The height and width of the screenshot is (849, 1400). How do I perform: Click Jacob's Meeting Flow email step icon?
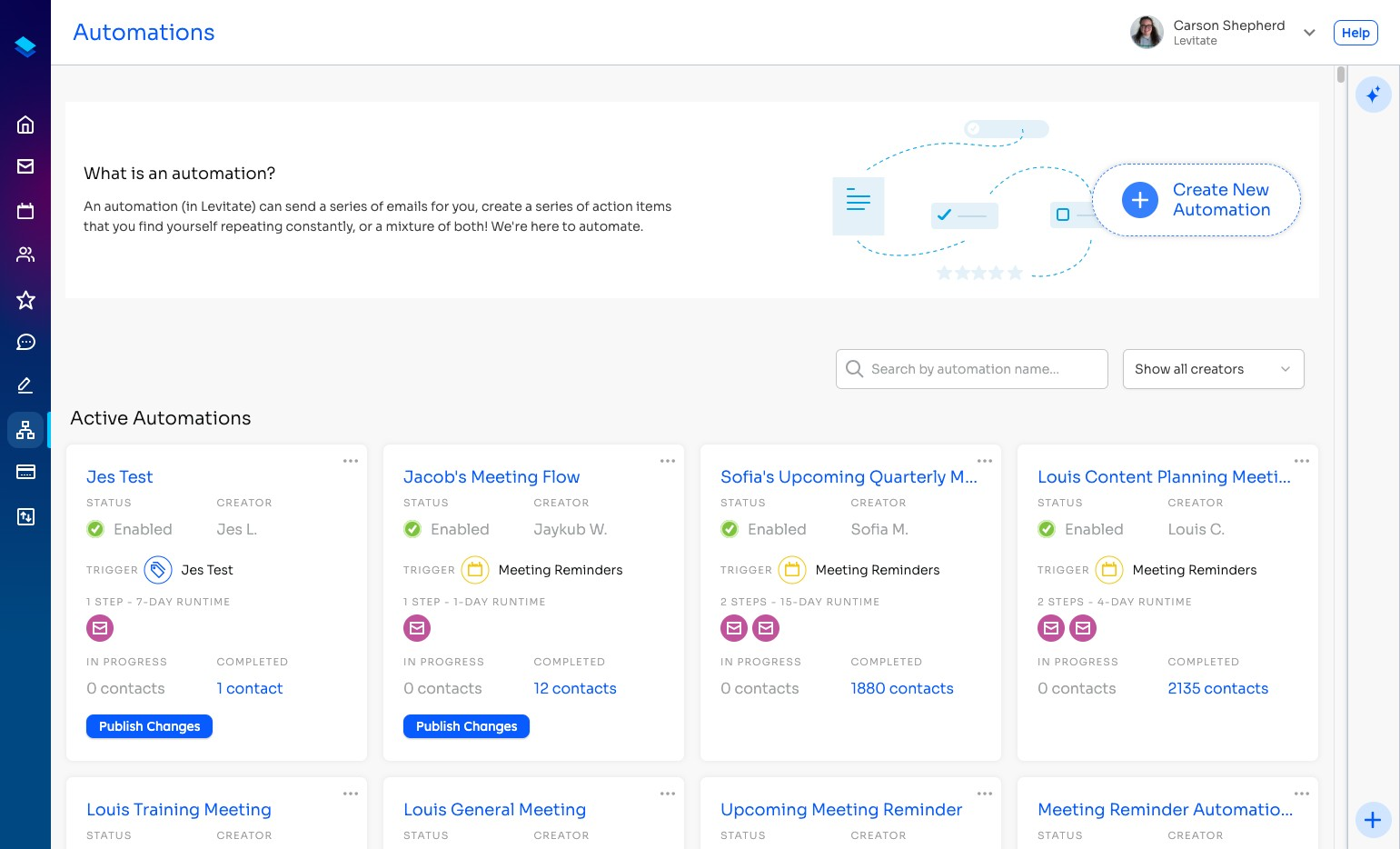[x=417, y=628]
